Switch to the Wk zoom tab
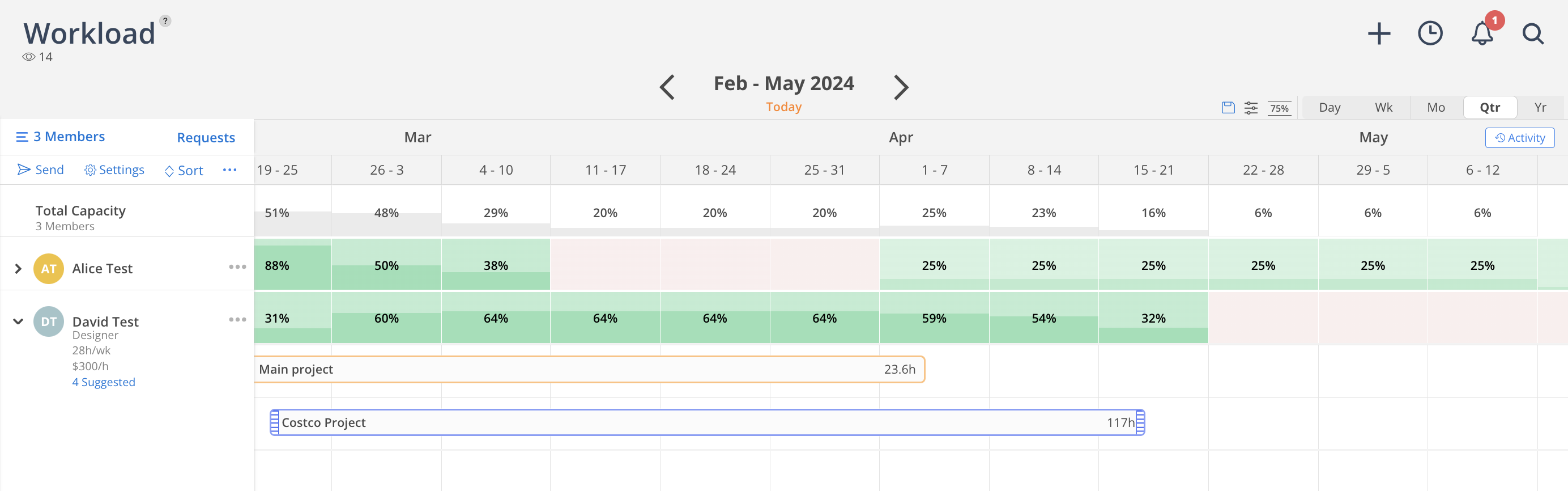This screenshot has width=1568, height=491. pyautogui.click(x=1383, y=107)
